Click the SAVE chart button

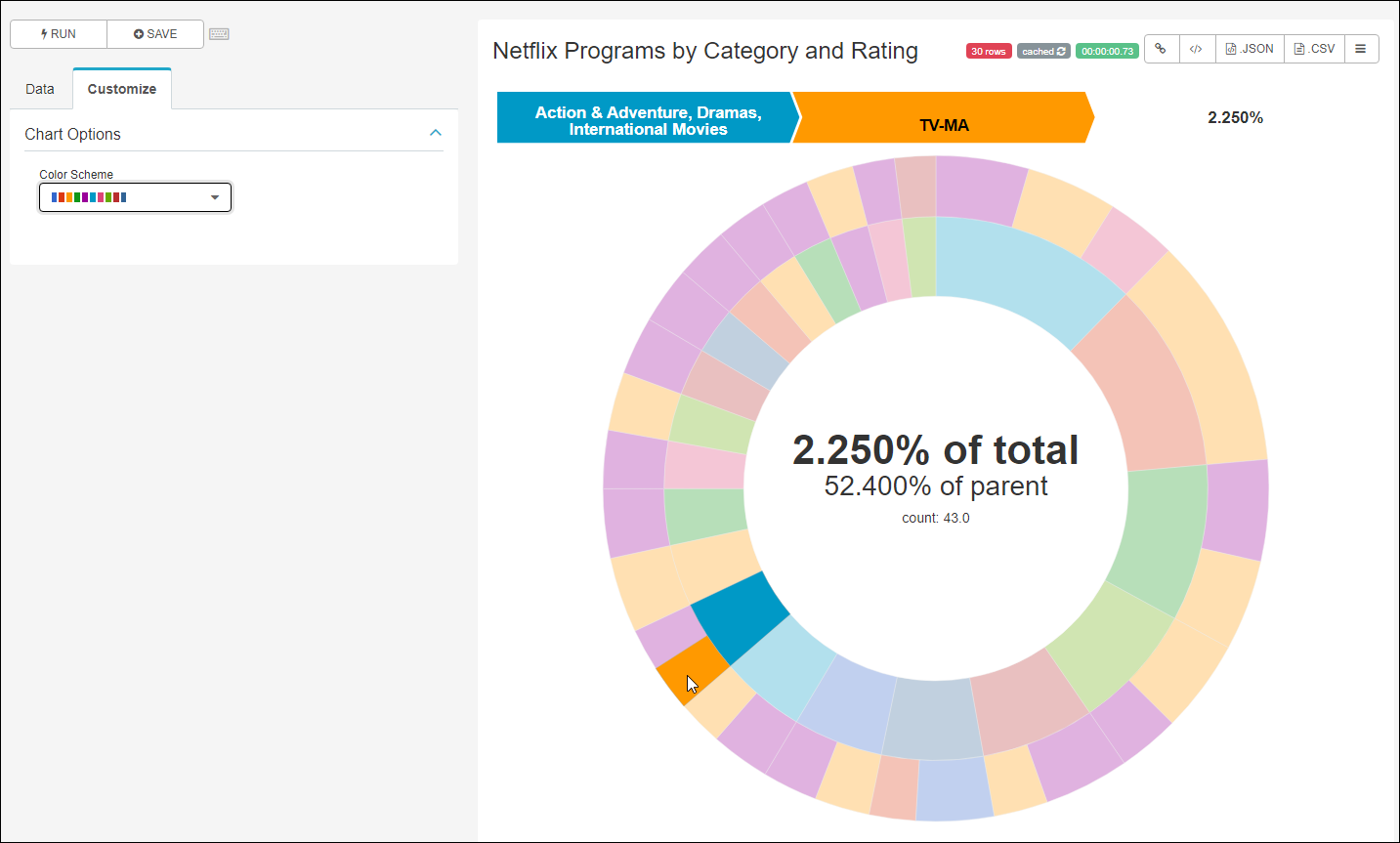(155, 34)
